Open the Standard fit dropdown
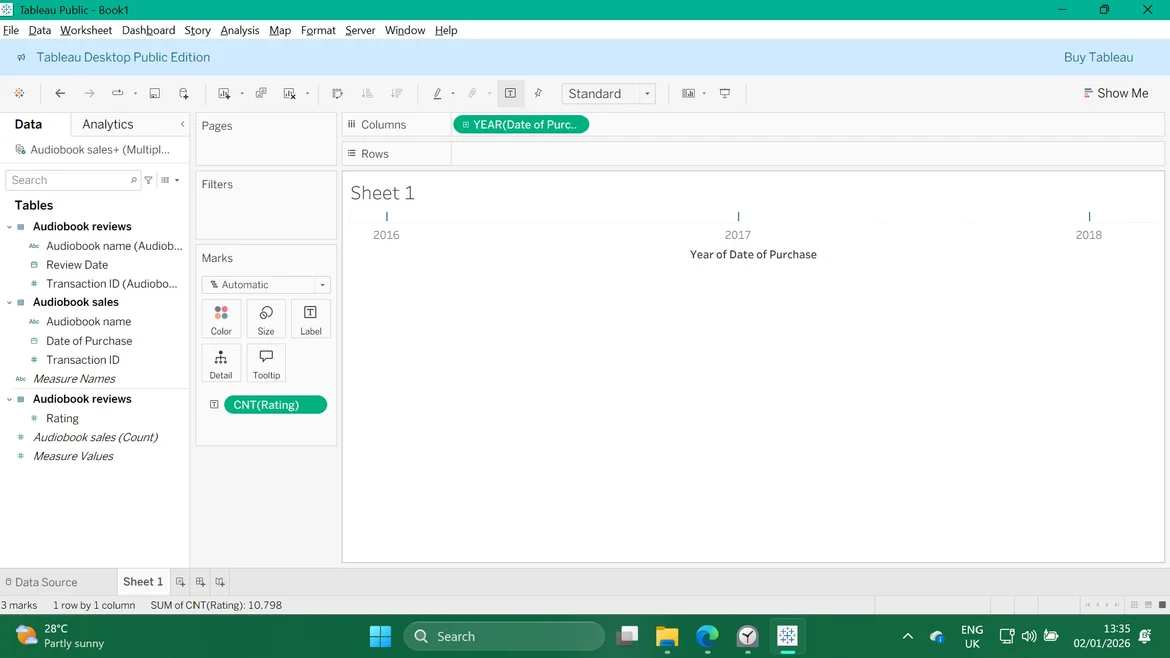The width and height of the screenshot is (1170, 658). [608, 93]
